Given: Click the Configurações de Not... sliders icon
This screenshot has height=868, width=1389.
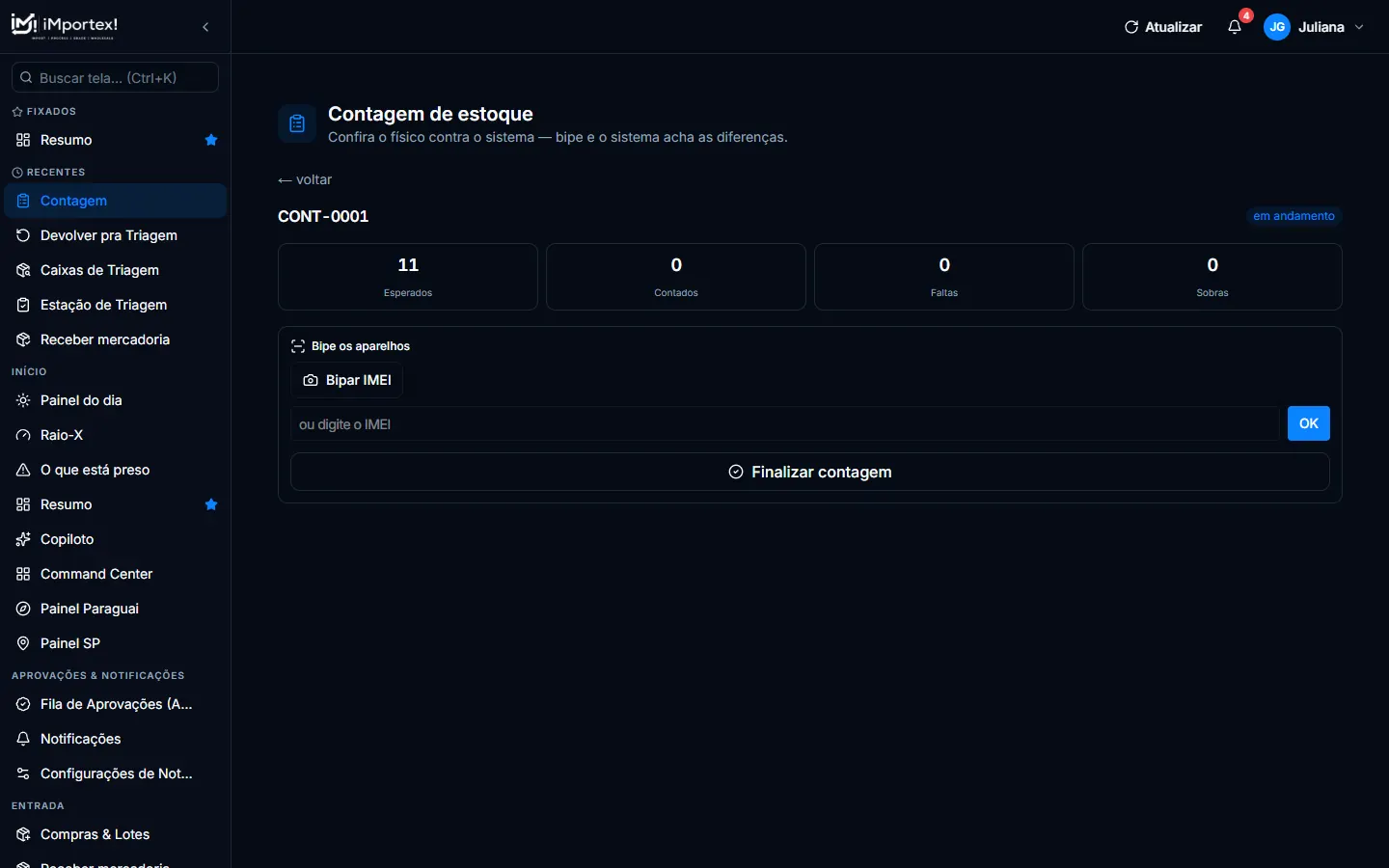Looking at the screenshot, I should click(x=23, y=773).
